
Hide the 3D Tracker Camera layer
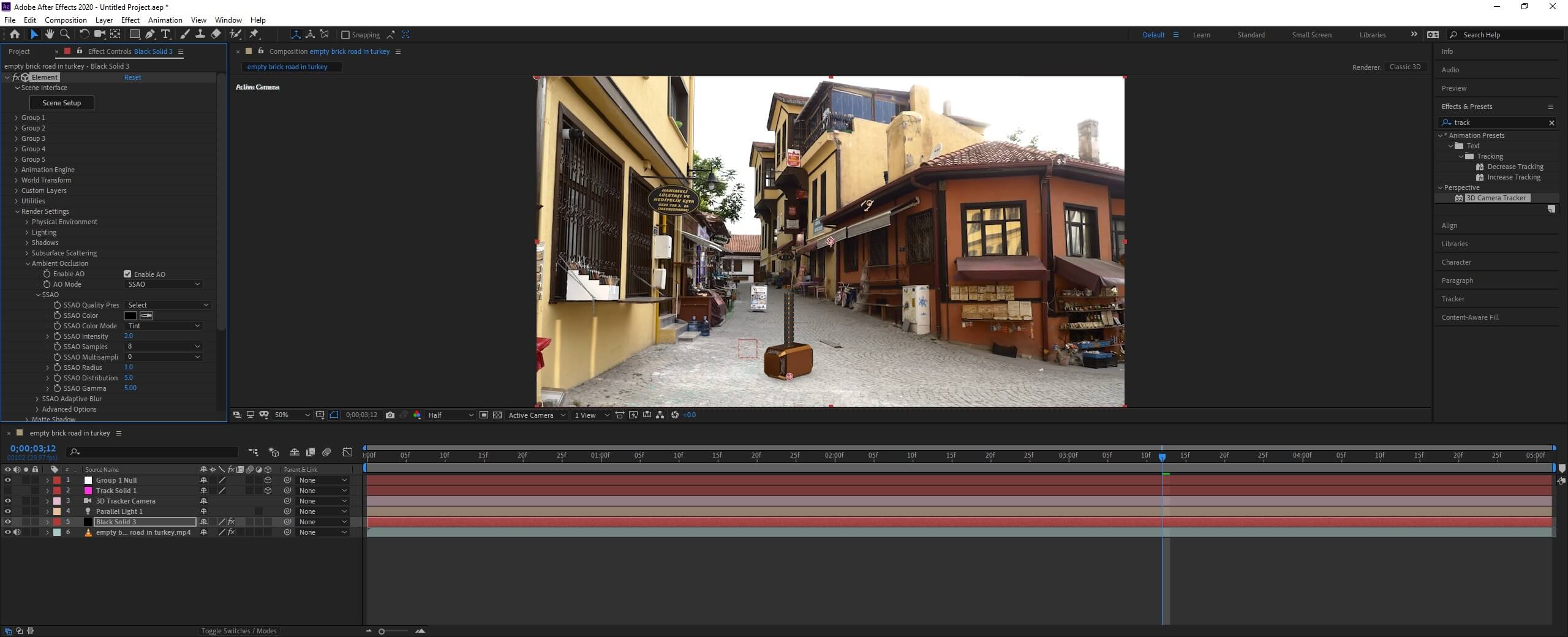point(7,501)
